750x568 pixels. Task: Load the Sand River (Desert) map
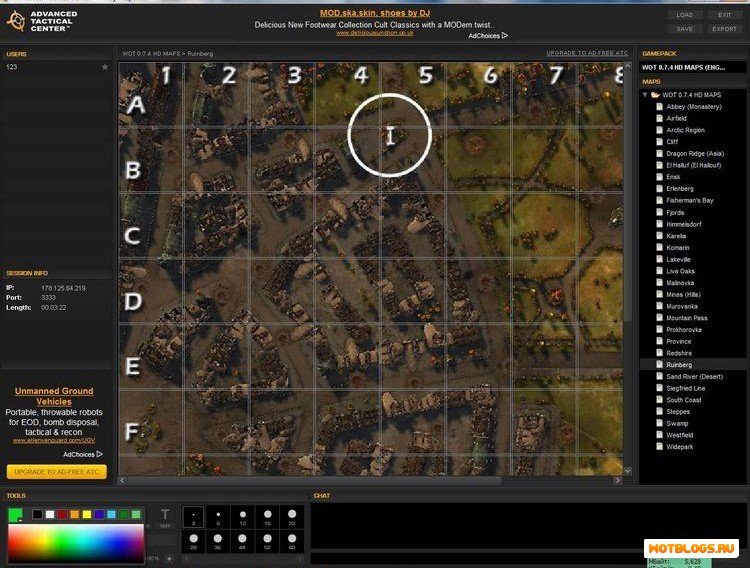coord(695,377)
